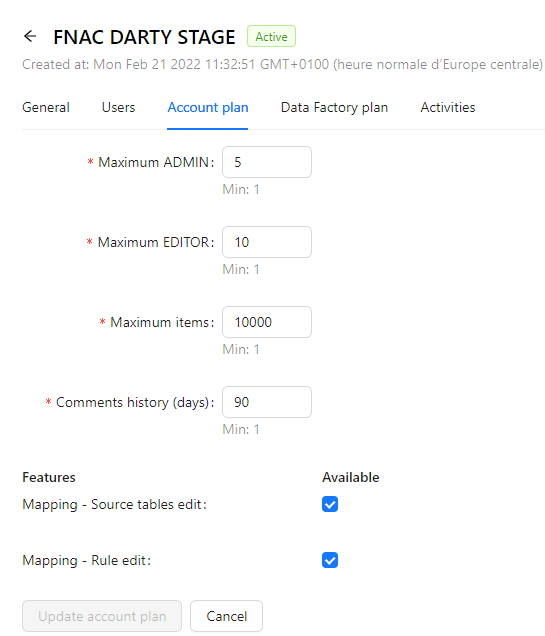The image size is (545, 636).
Task: Click the 'Comments history (days)' label
Action: [135, 402]
